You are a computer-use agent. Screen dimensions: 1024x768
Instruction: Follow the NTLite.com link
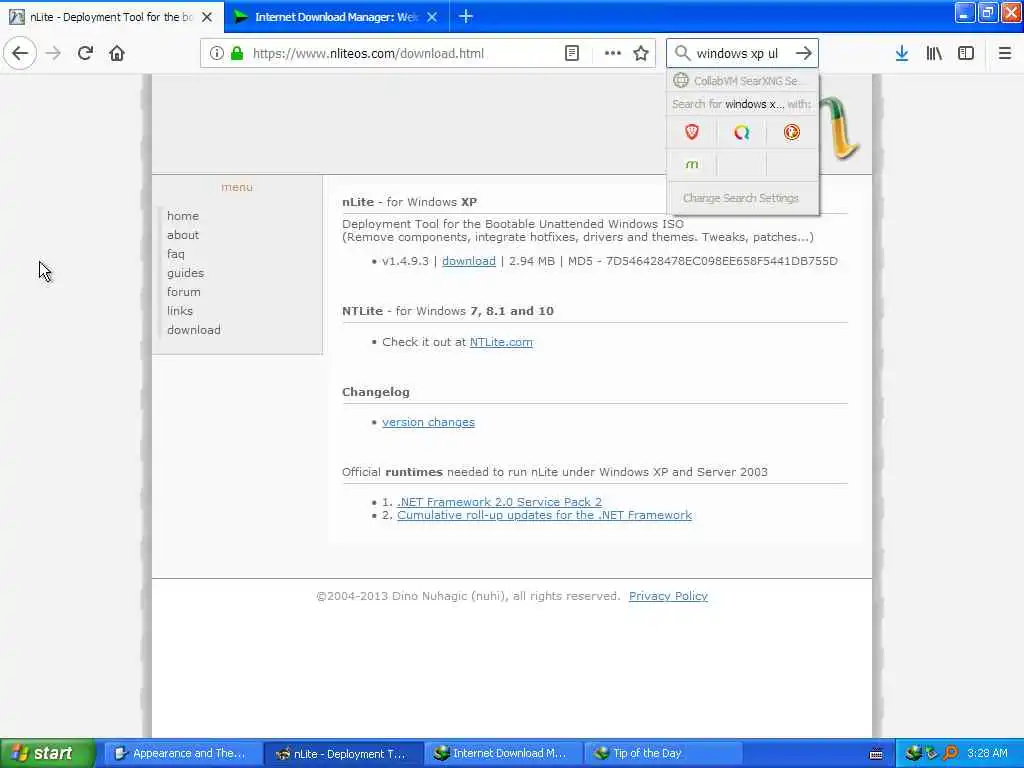point(501,342)
